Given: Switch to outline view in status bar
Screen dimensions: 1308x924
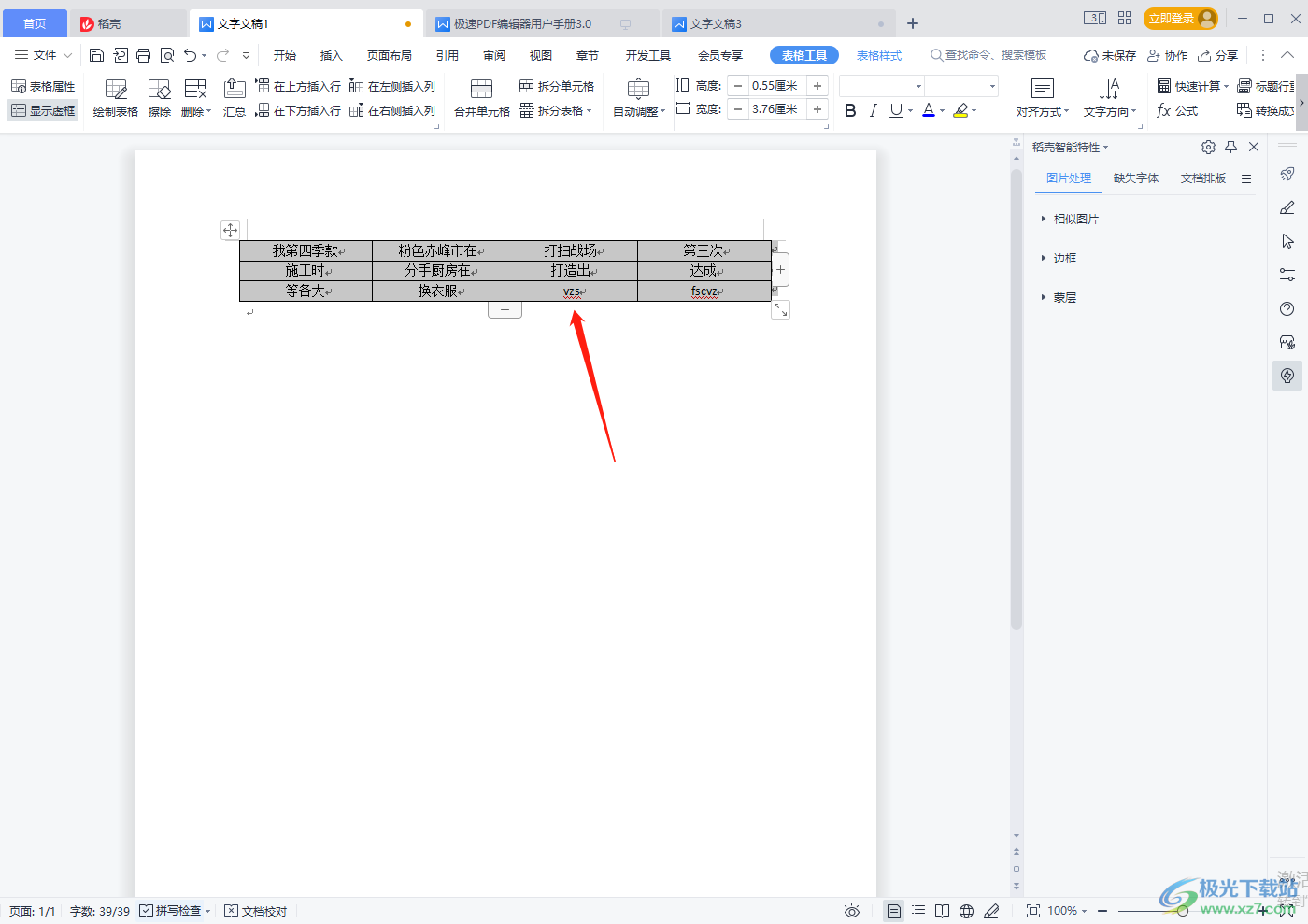Looking at the screenshot, I should [x=918, y=911].
